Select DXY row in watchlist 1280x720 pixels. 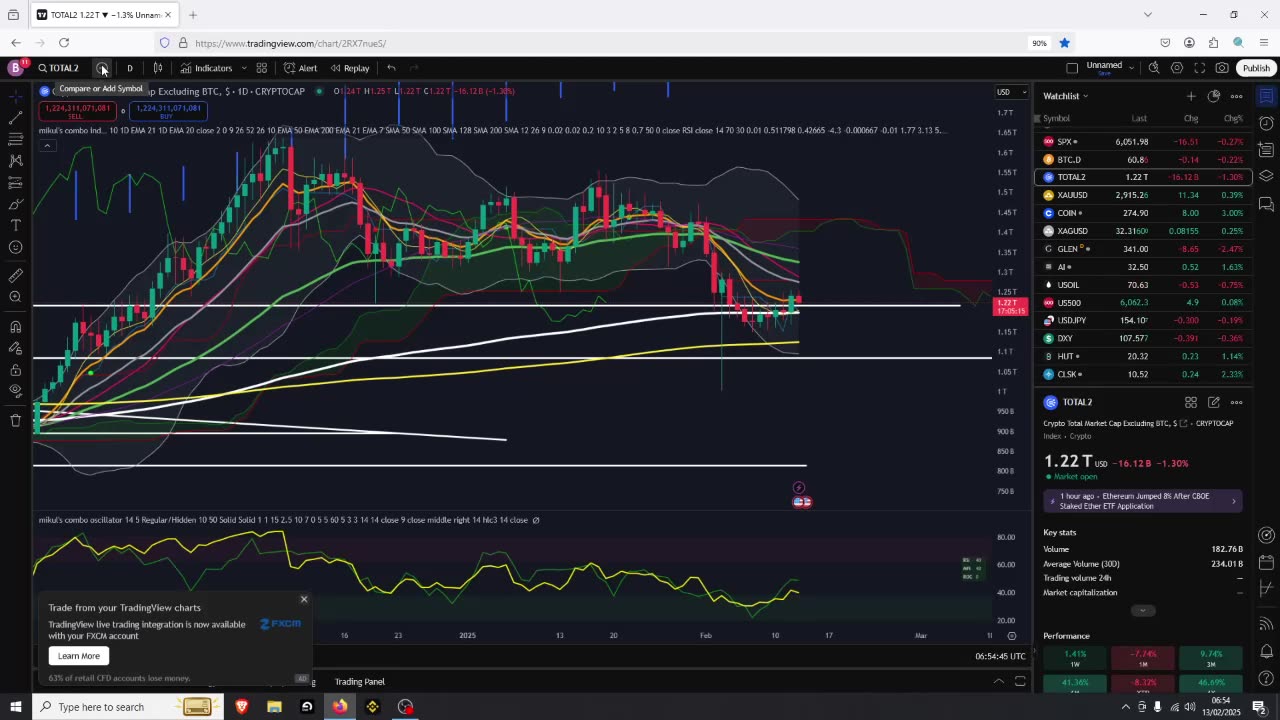click(1143, 338)
